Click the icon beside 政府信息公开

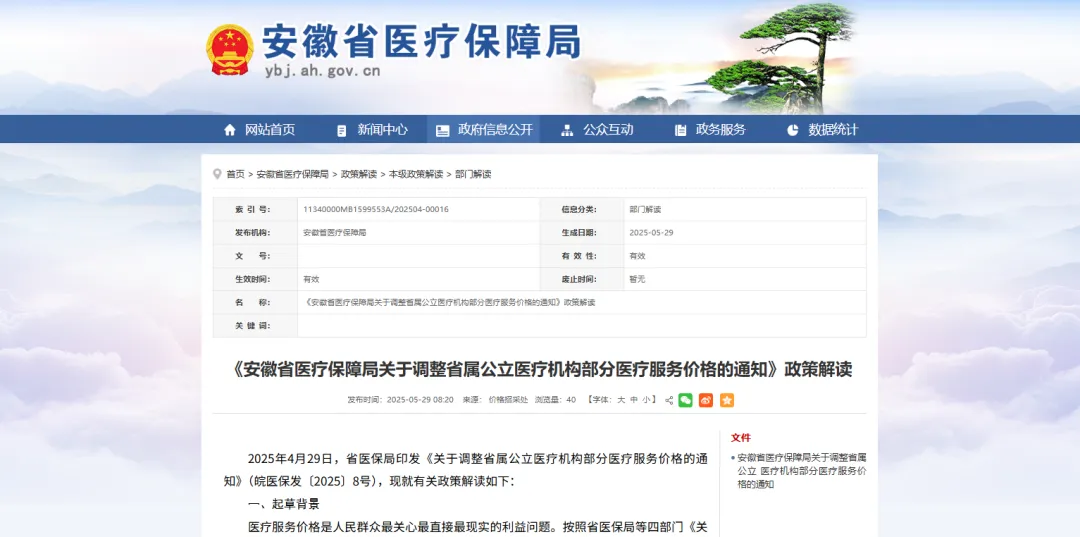443,130
